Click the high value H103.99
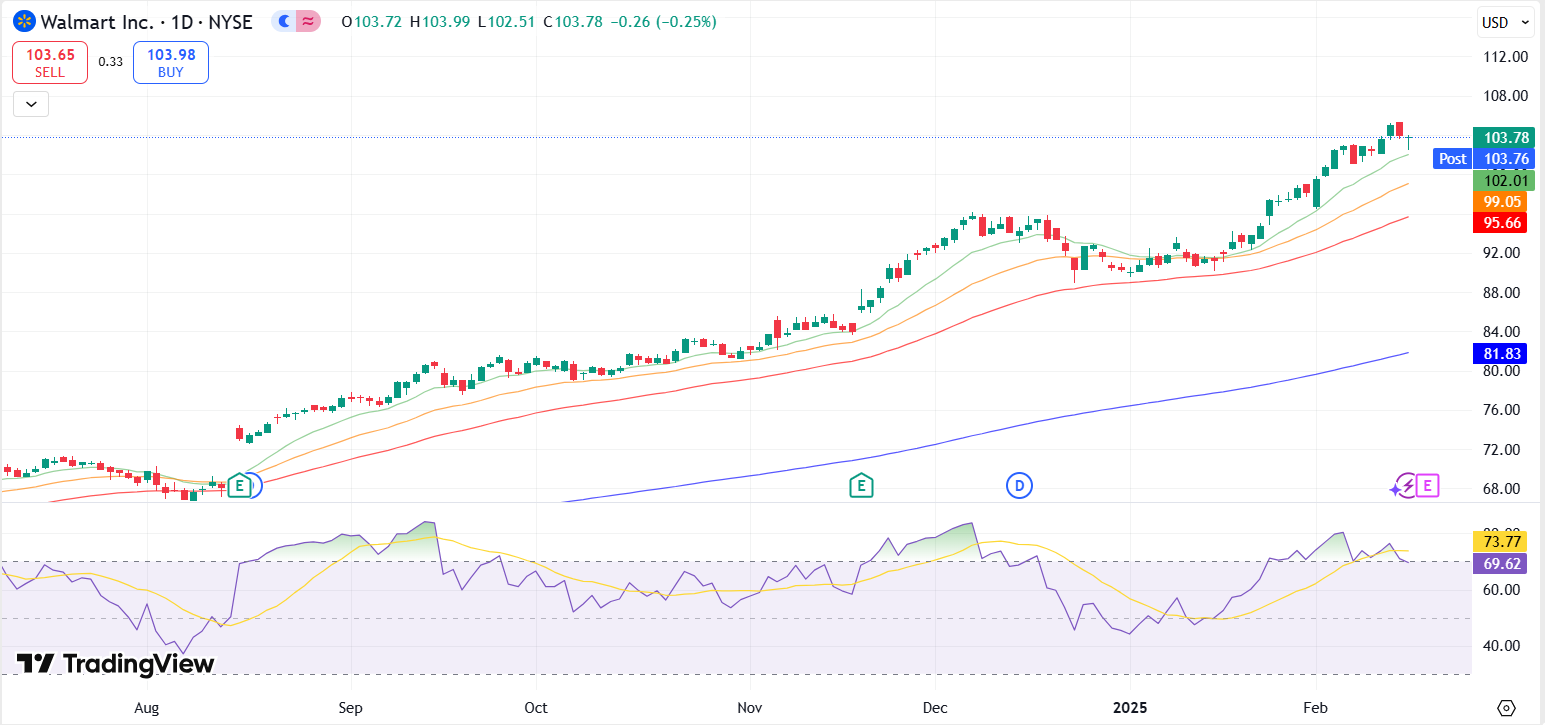This screenshot has width=1545, height=725. pyautogui.click(x=441, y=21)
